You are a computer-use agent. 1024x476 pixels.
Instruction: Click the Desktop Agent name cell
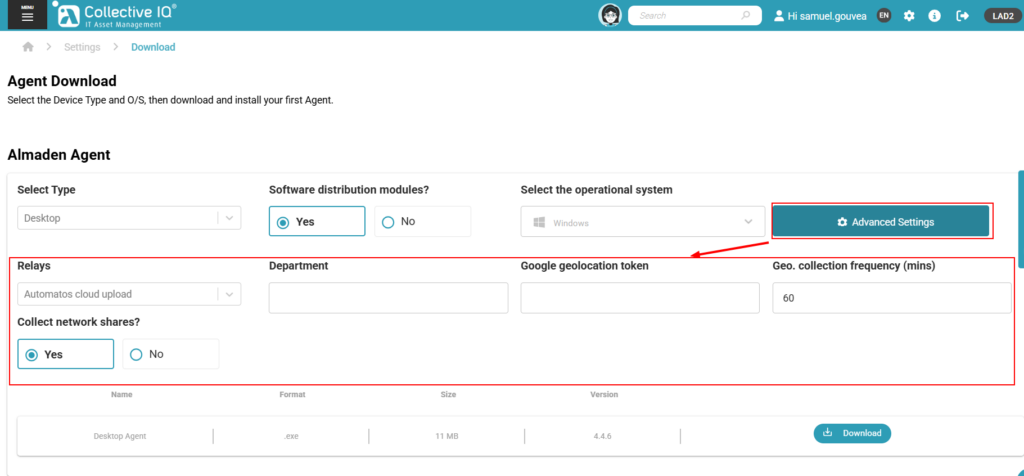click(x=120, y=436)
